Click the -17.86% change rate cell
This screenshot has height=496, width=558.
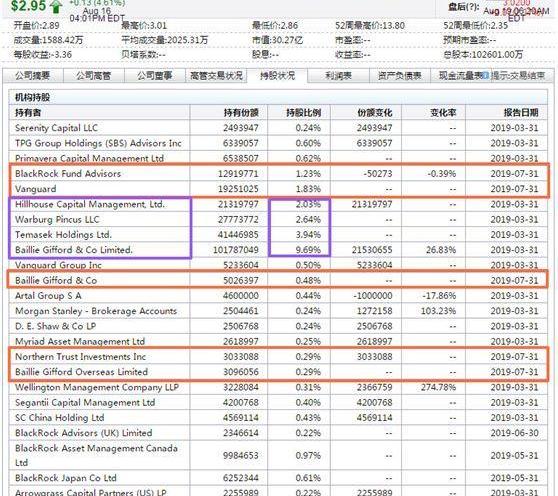tap(439, 296)
